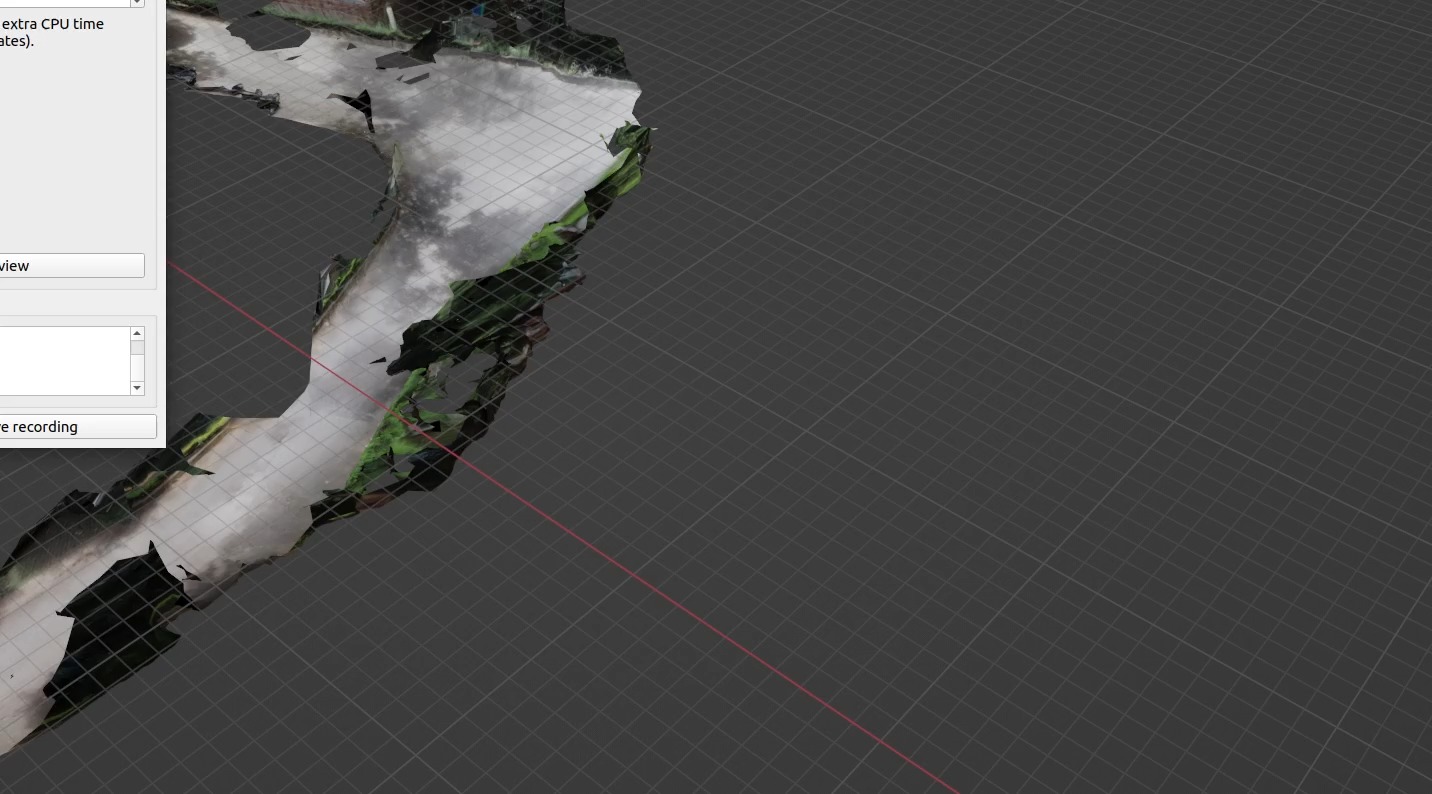Click the "extra CPU time" description text
1432x794 pixels.
click(50, 23)
